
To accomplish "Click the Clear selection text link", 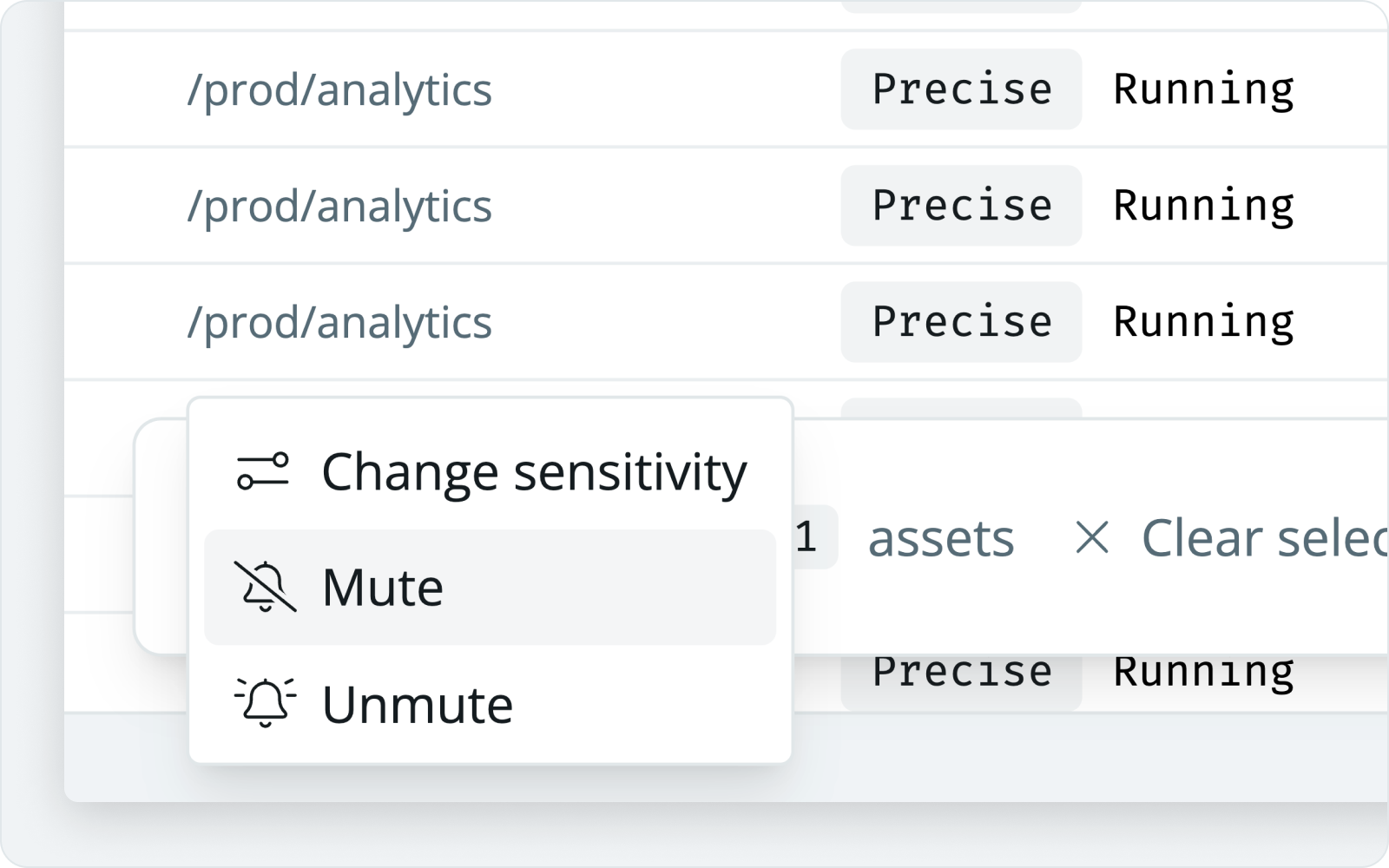I will [1264, 537].
